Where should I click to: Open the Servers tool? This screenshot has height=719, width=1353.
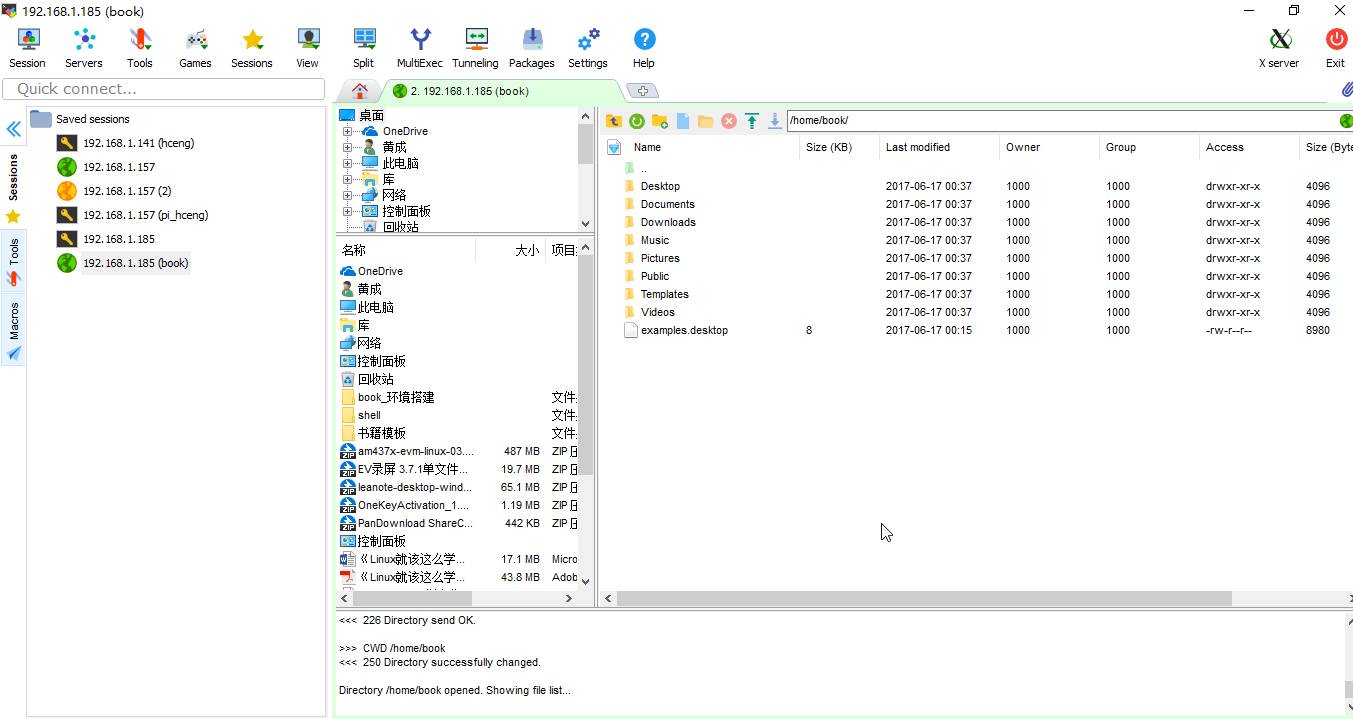point(84,48)
